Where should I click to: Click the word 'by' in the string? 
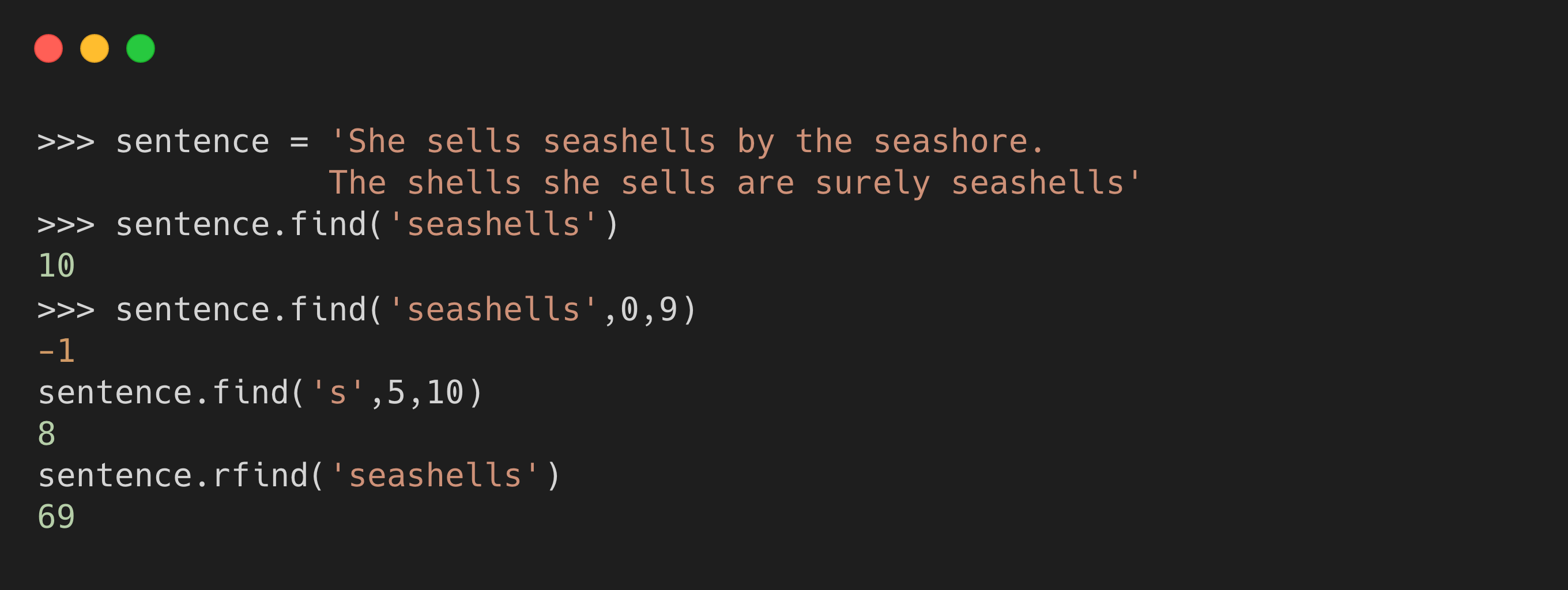(x=755, y=142)
